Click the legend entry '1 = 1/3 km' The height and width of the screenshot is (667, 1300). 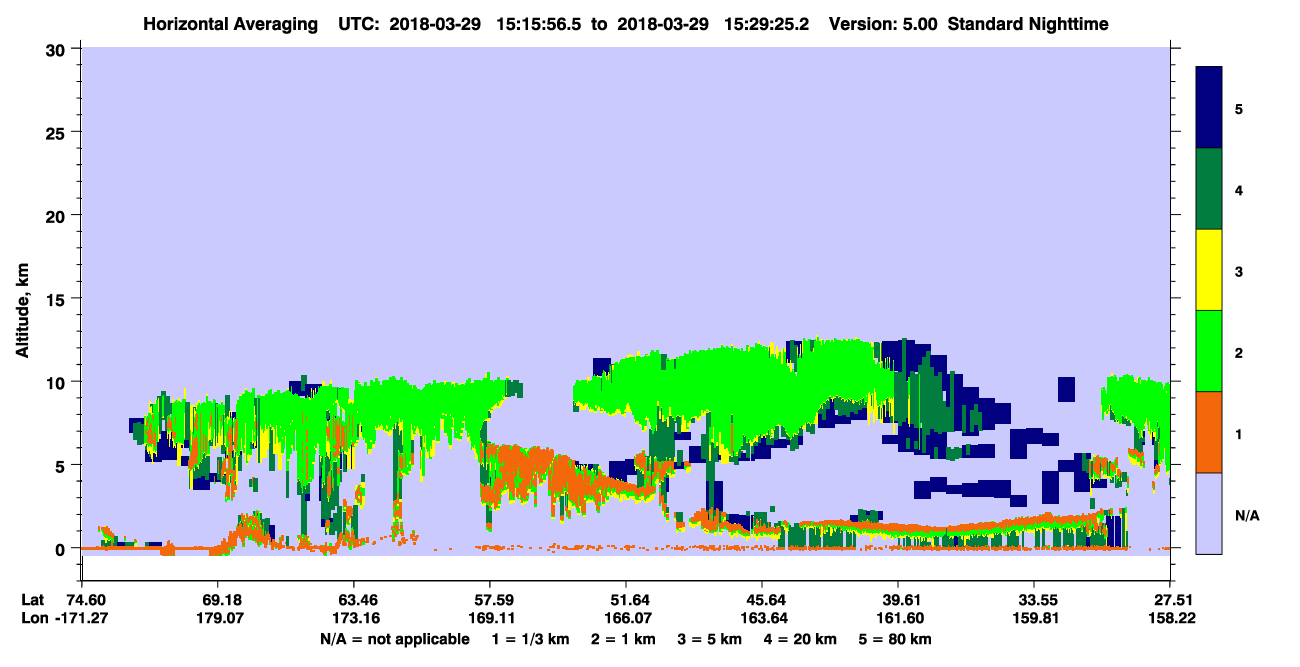tap(531, 639)
